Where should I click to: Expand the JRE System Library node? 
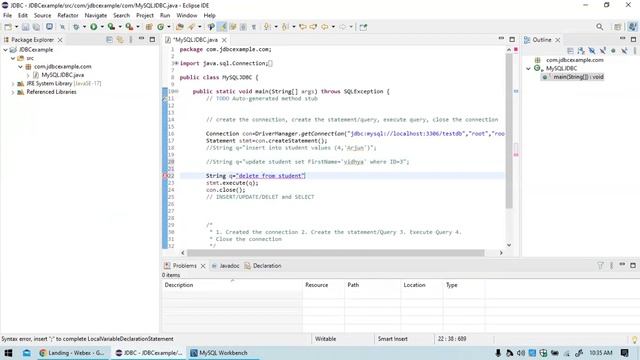13,83
